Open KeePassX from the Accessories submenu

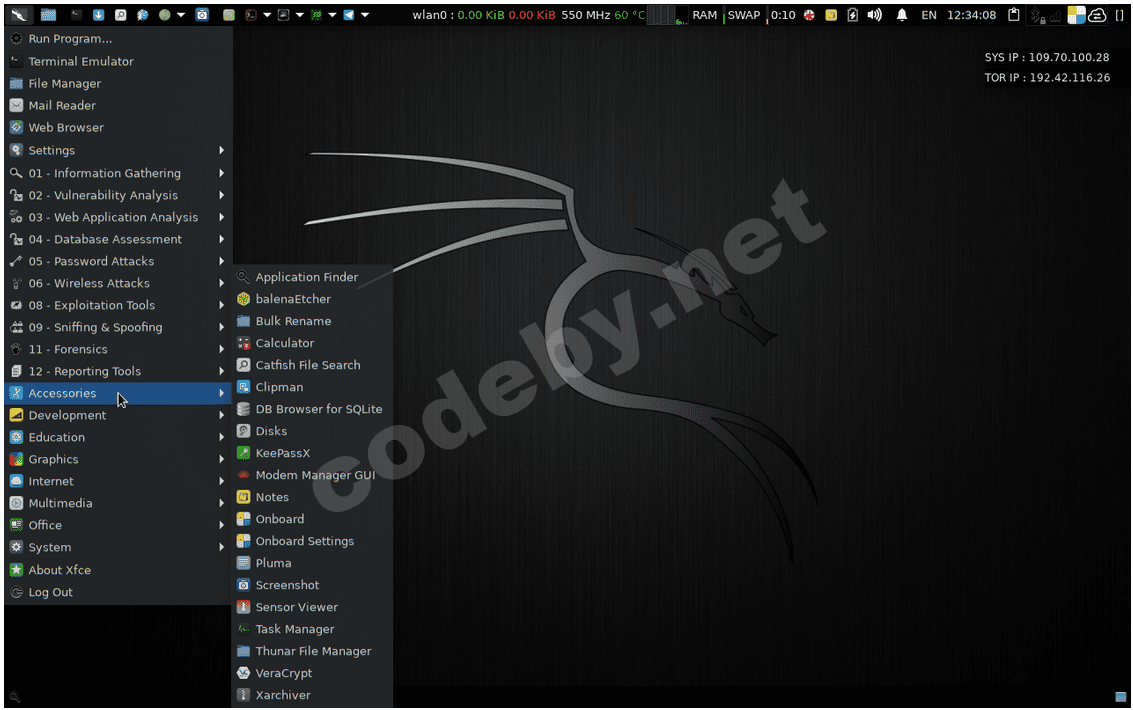click(x=282, y=453)
